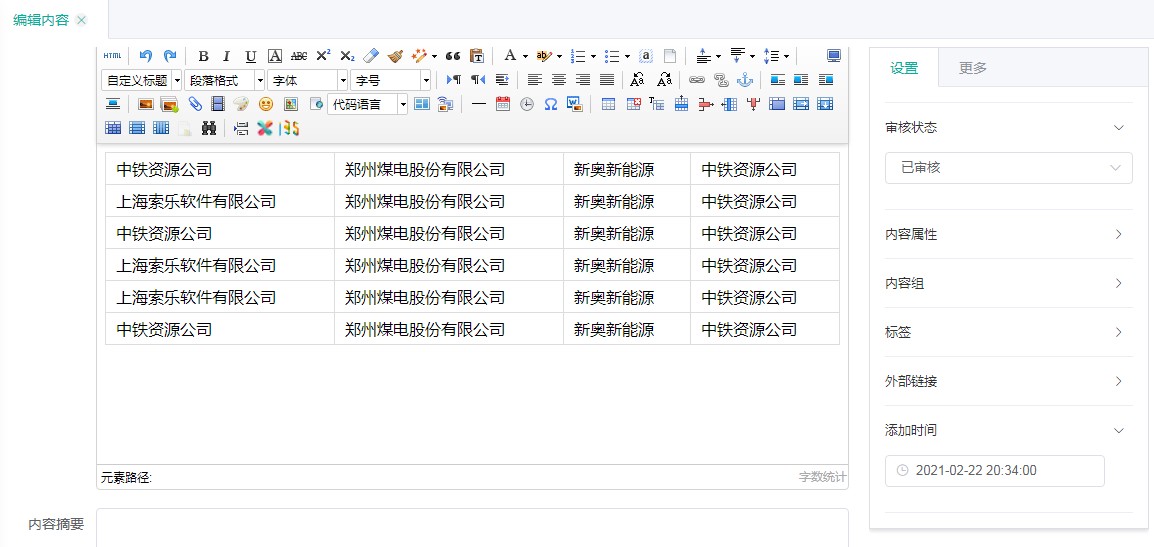The width and height of the screenshot is (1154, 547).
Task: Apply superscript formatting
Action: coord(323,56)
